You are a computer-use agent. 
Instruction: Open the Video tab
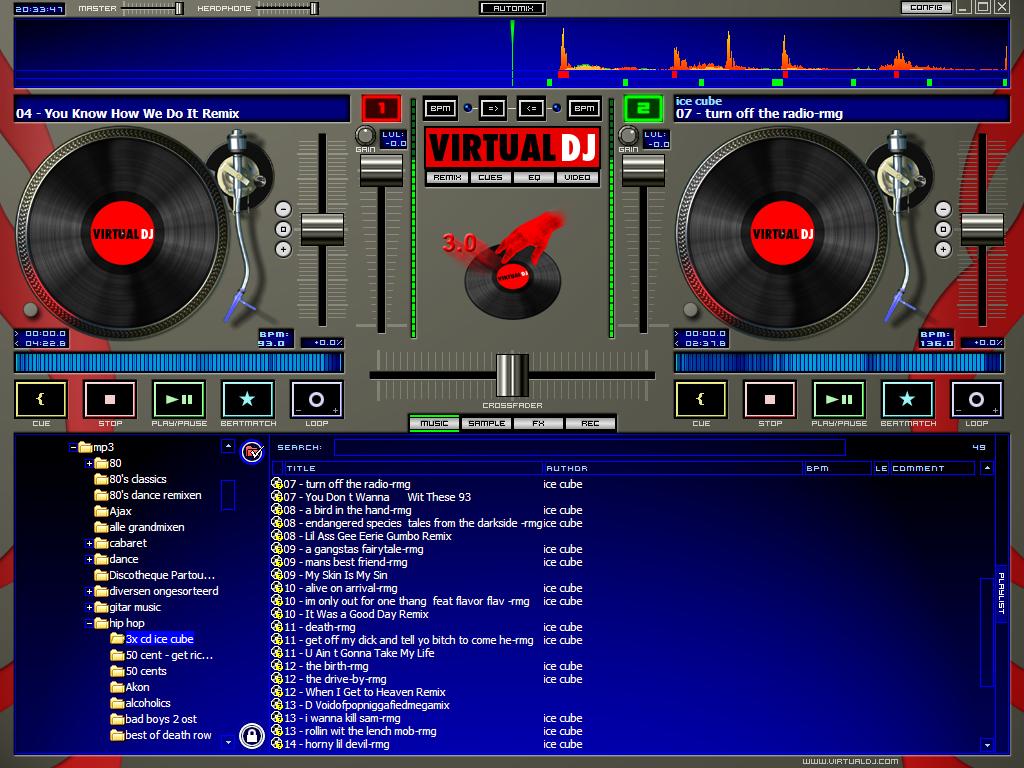tap(577, 178)
